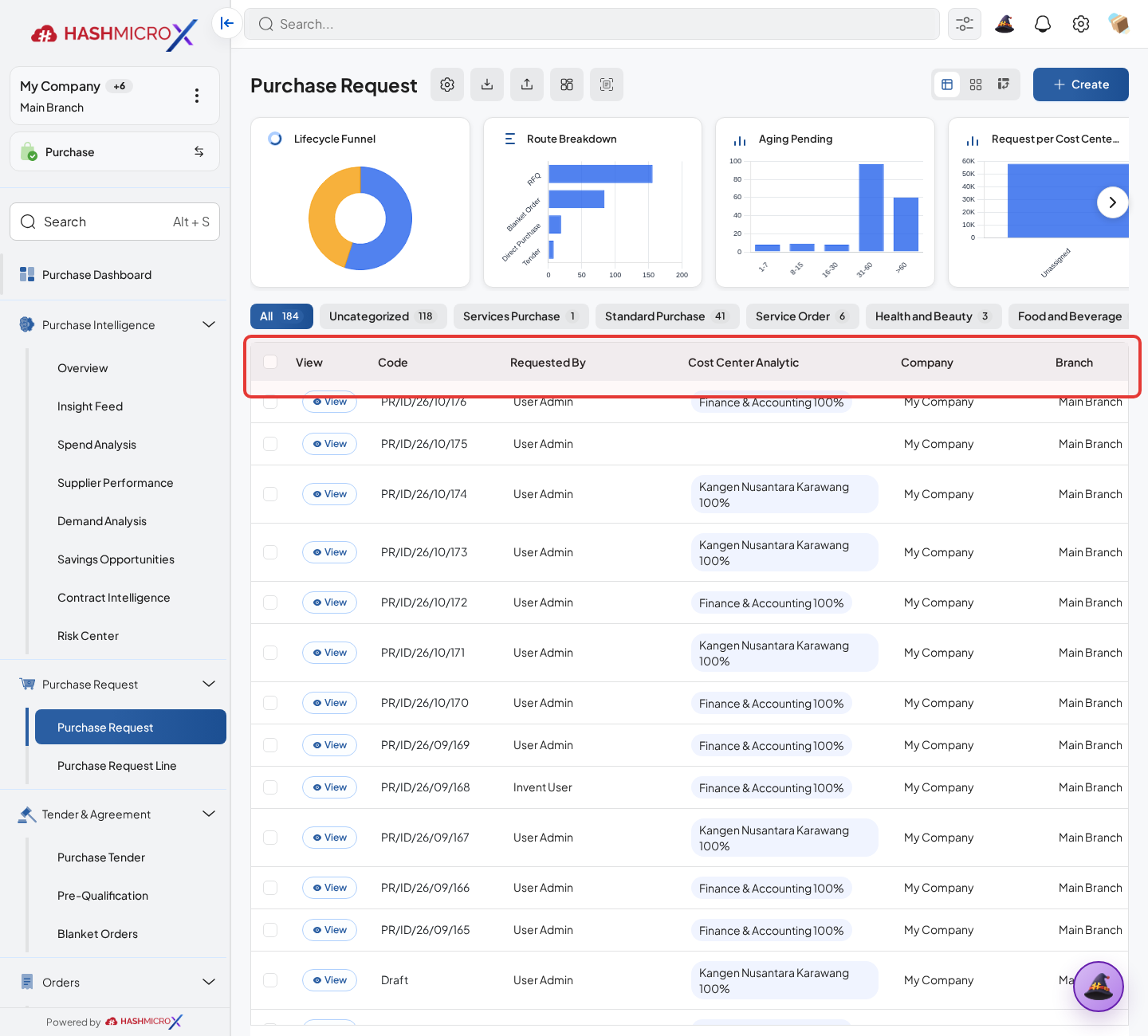Focus the top global search field

(592, 24)
